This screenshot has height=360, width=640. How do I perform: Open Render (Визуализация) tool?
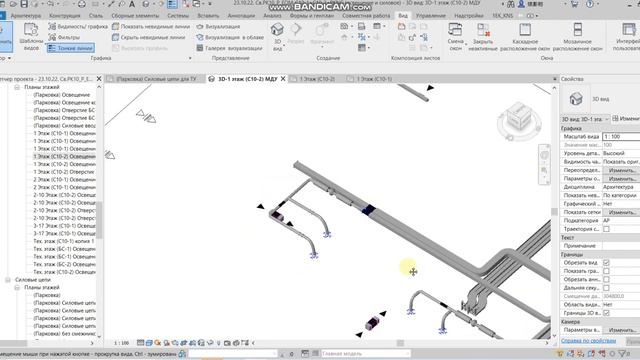click(x=218, y=27)
